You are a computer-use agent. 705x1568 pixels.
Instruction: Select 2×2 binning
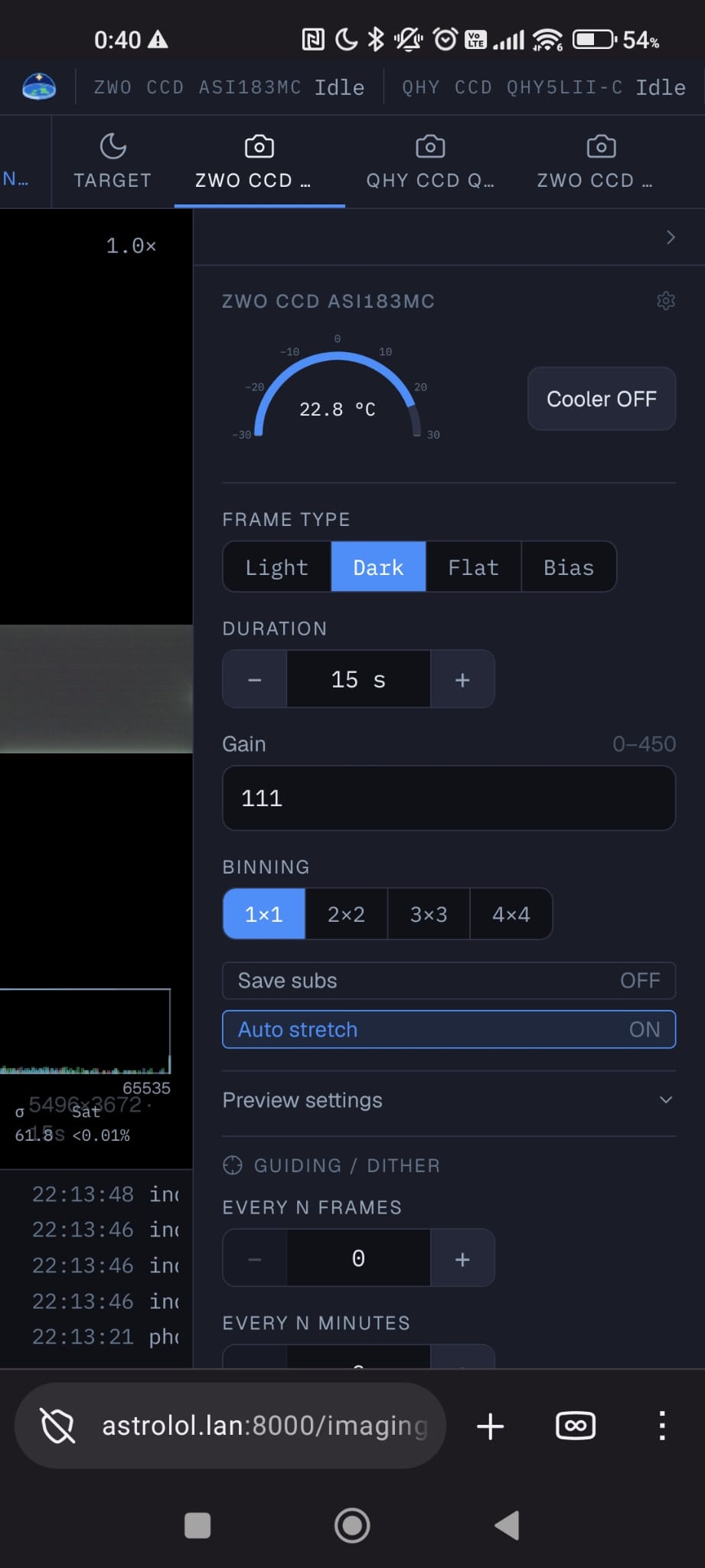346,914
